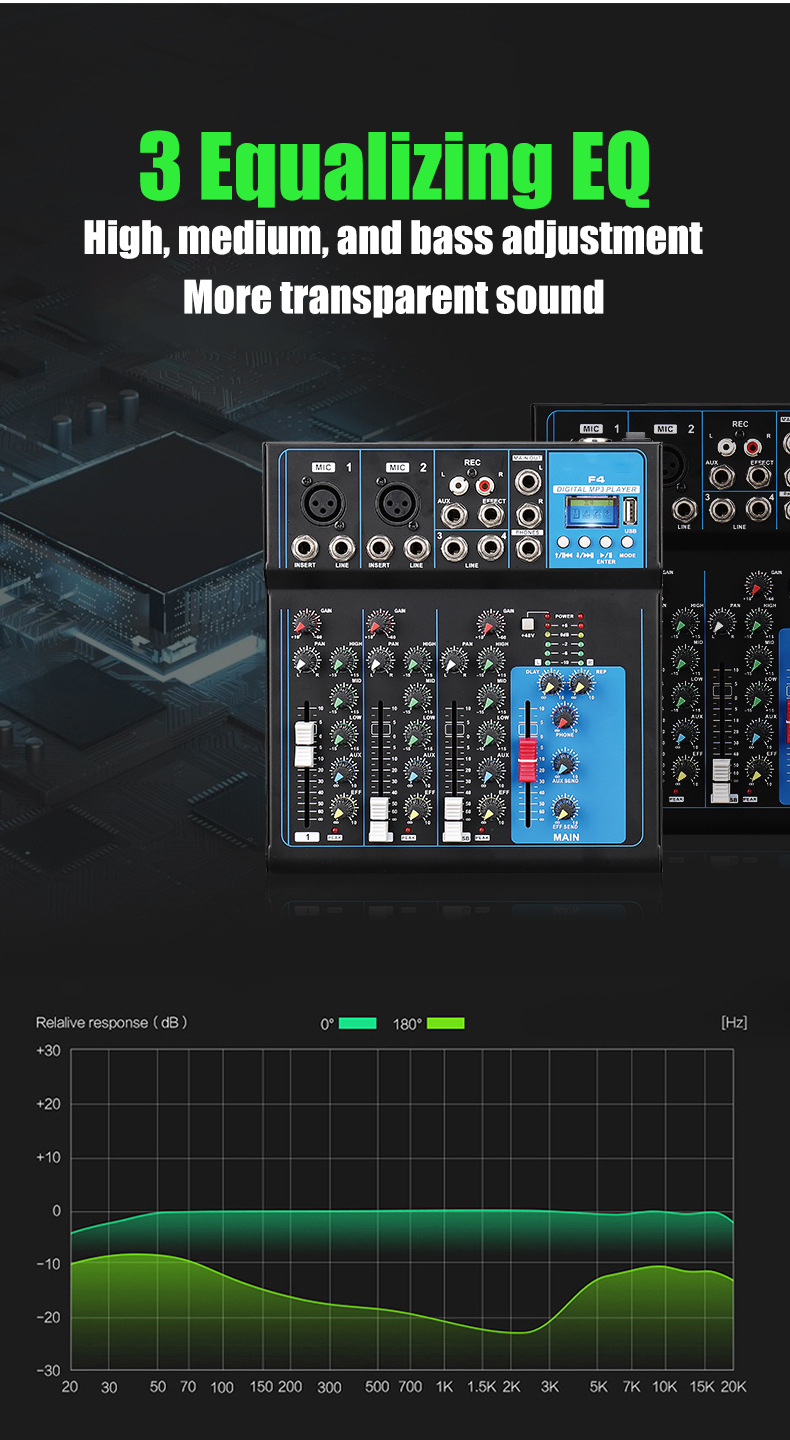
Task: Click channel 3/4 blue AUX knob
Action: click(x=490, y=771)
